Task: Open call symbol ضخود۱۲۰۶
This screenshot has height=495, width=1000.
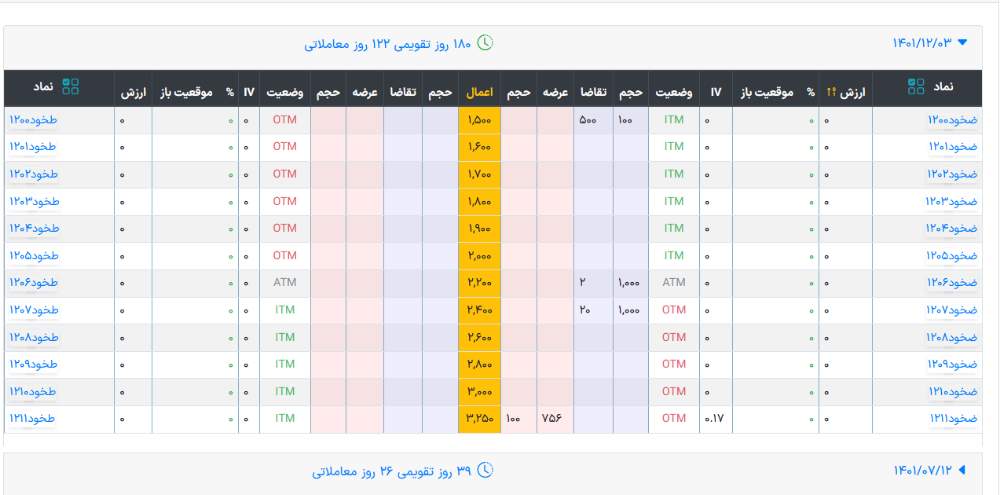Action: coord(952,283)
